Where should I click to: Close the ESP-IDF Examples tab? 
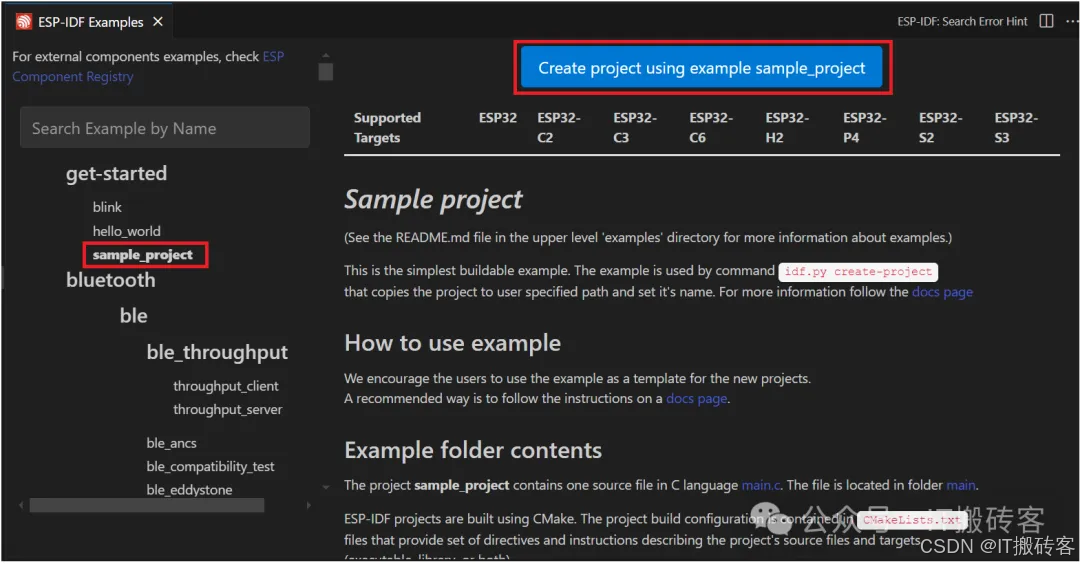[x=158, y=22]
